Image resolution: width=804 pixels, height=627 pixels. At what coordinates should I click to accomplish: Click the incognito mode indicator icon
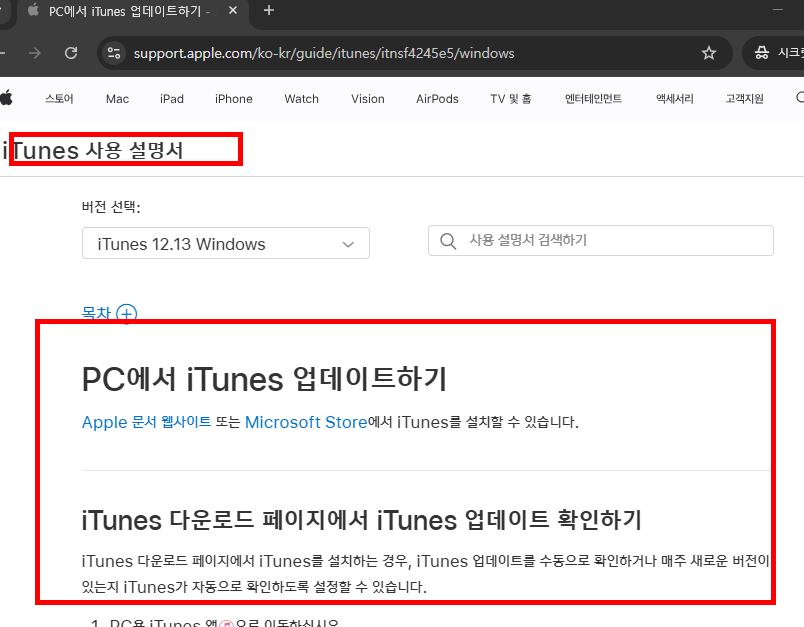[762, 52]
